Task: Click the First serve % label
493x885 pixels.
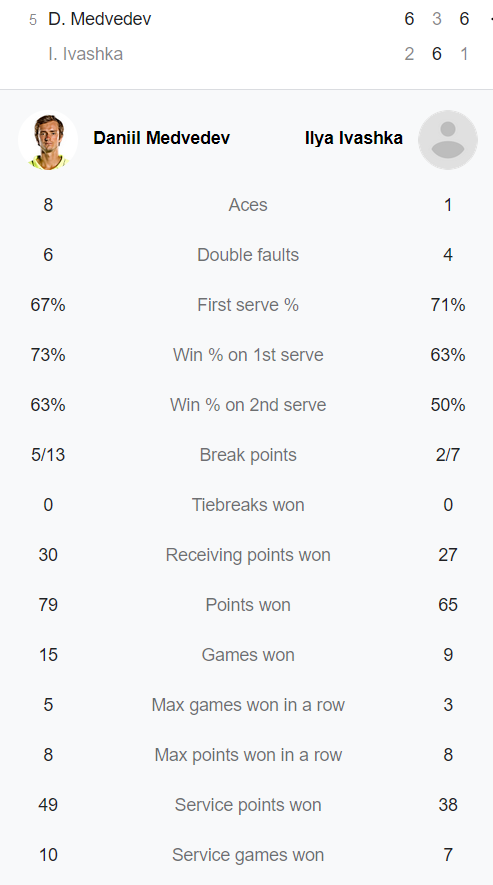Action: 248,305
